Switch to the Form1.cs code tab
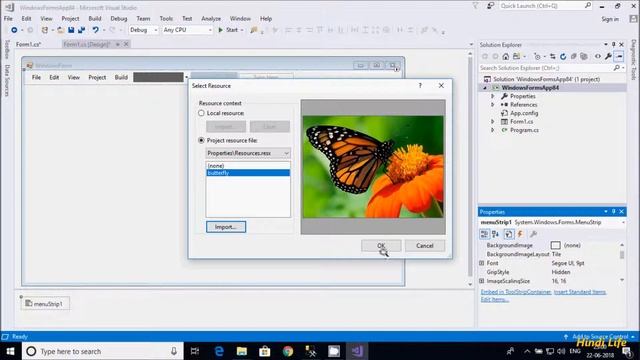This screenshot has width=640, height=360. click(x=28, y=44)
